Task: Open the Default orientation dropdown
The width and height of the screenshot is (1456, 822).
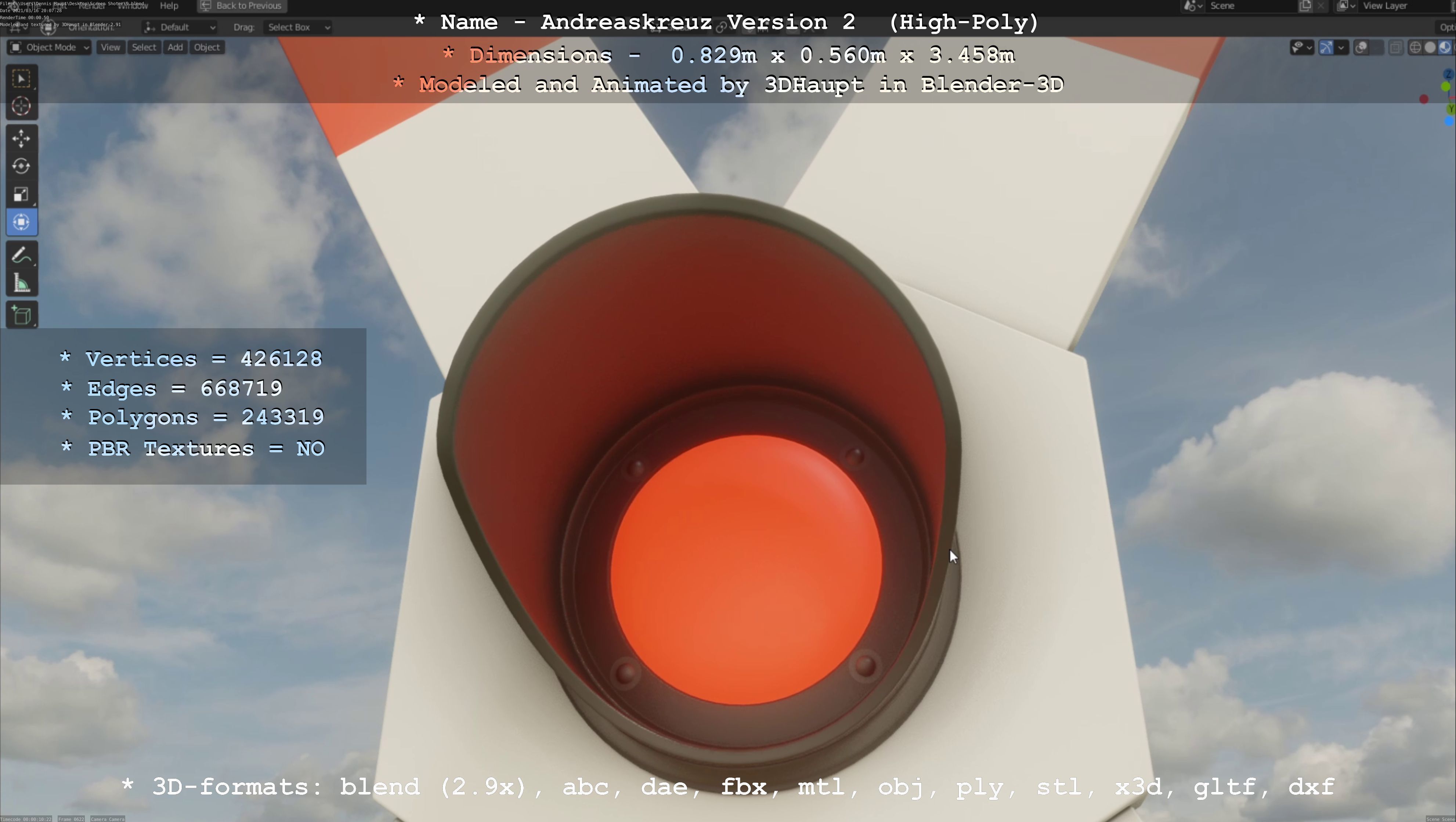Action: (x=180, y=27)
